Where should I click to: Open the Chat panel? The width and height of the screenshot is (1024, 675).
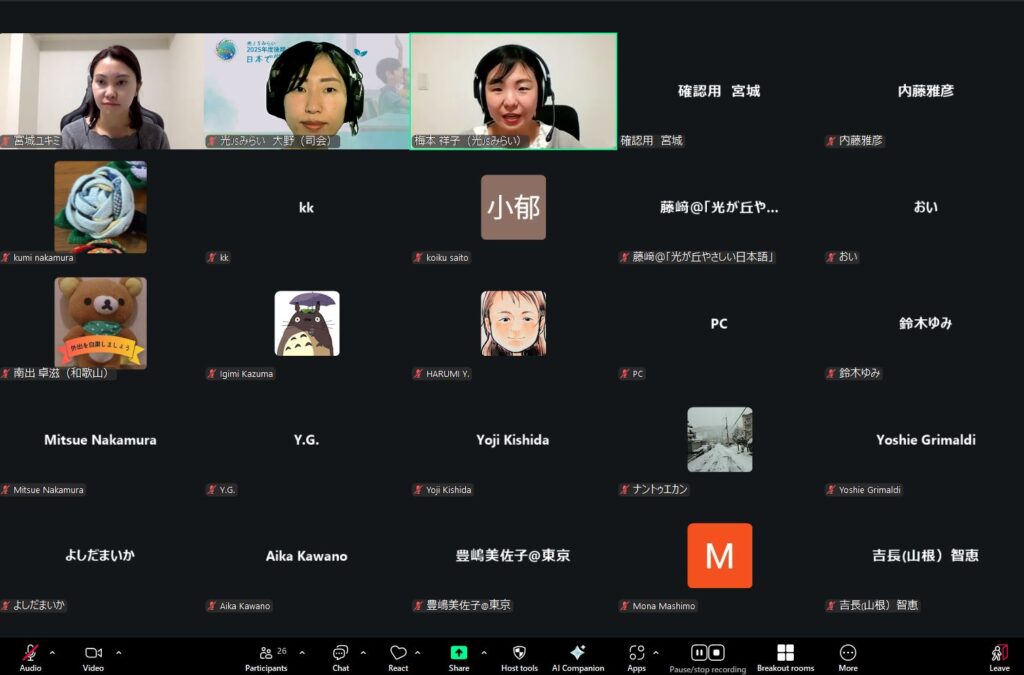click(x=340, y=653)
